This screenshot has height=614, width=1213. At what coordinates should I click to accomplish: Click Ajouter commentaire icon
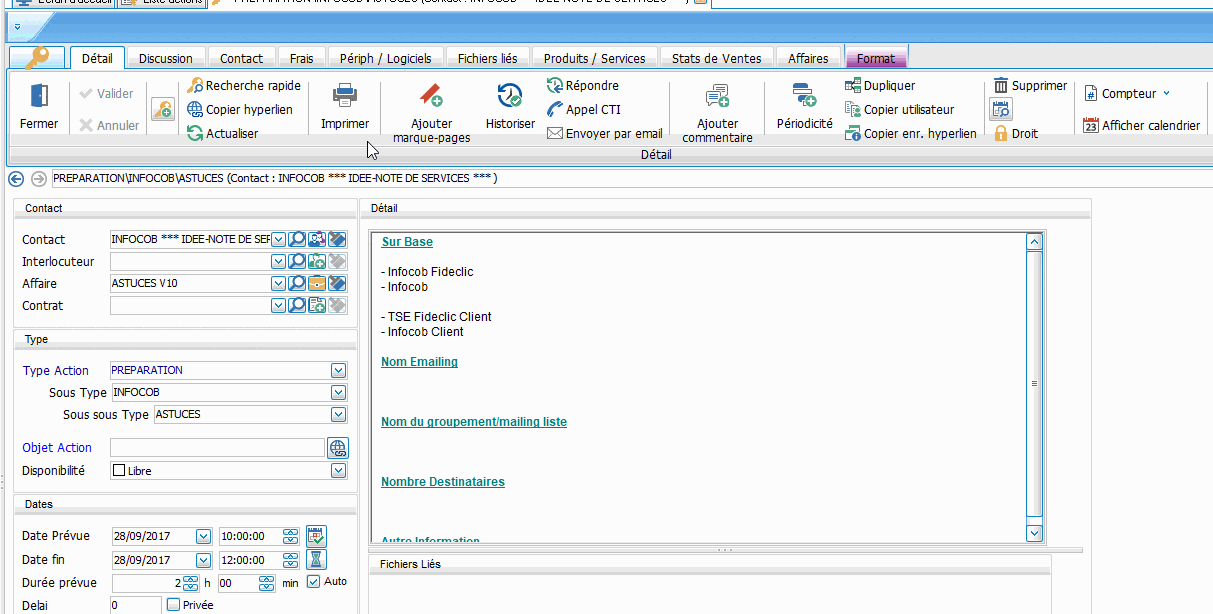pos(717,97)
